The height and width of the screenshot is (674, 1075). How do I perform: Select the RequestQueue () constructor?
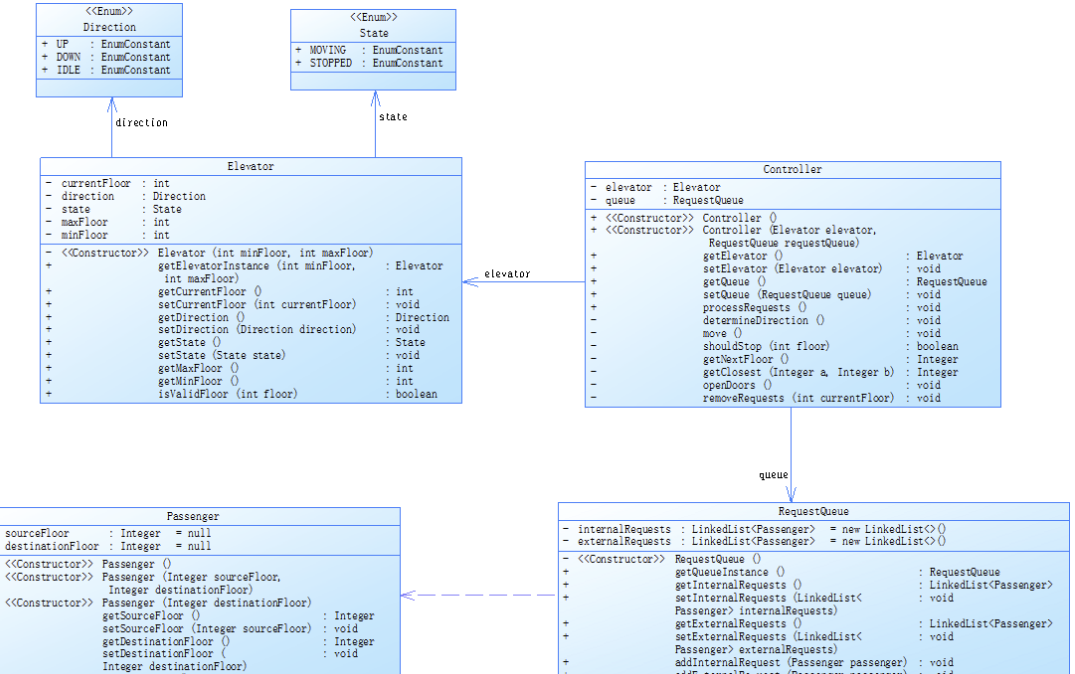coord(662,559)
